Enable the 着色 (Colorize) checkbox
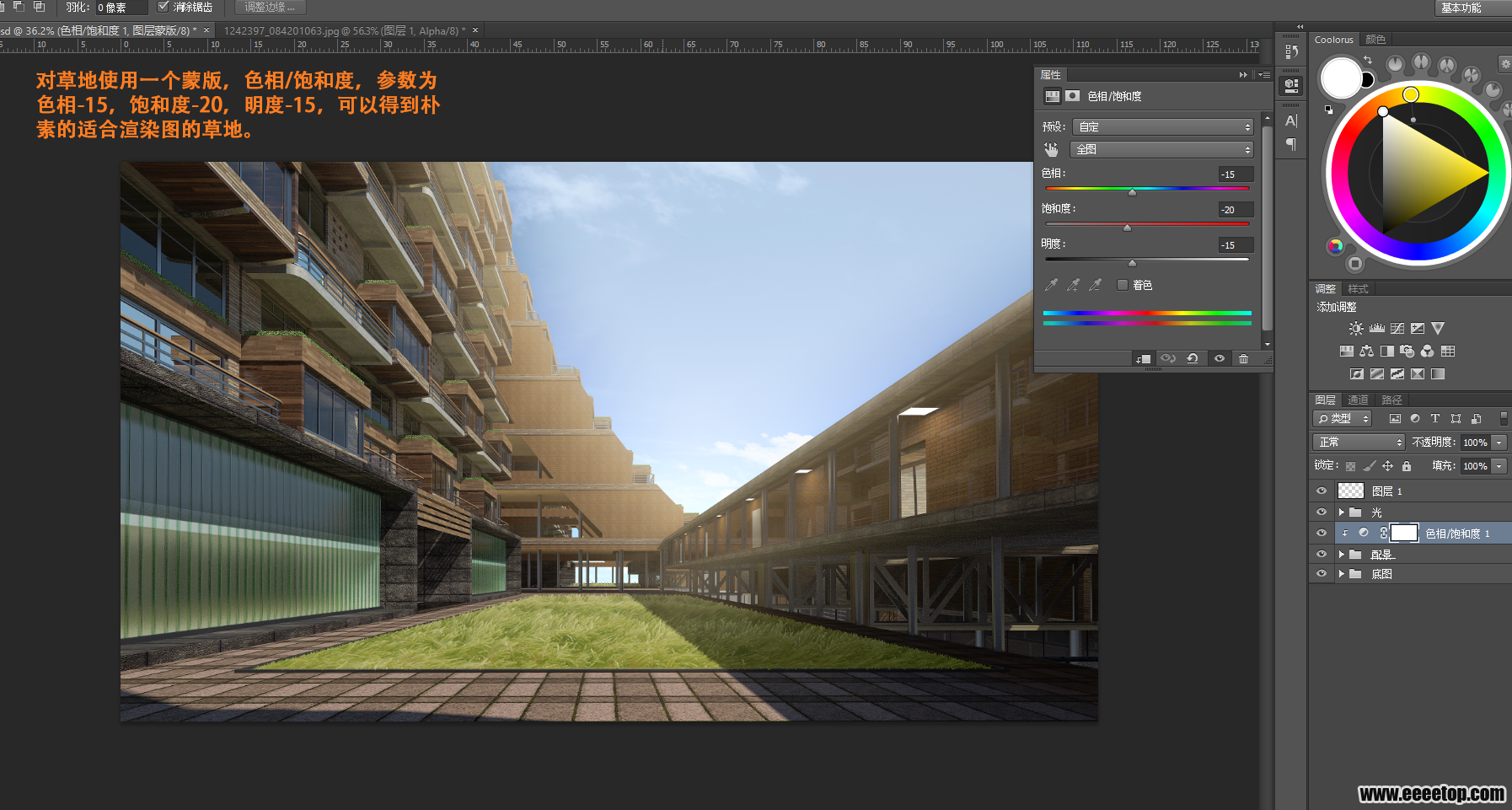 pyautogui.click(x=1123, y=285)
